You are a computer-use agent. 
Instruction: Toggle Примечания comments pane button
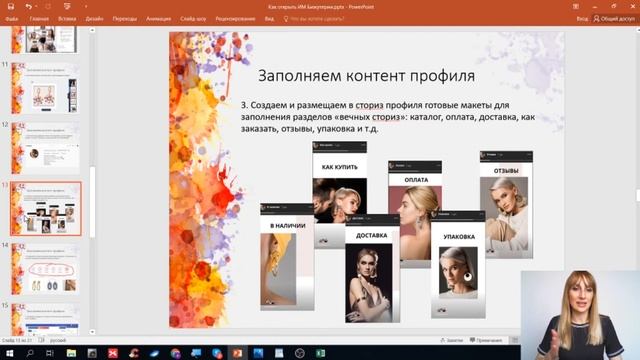486,340
